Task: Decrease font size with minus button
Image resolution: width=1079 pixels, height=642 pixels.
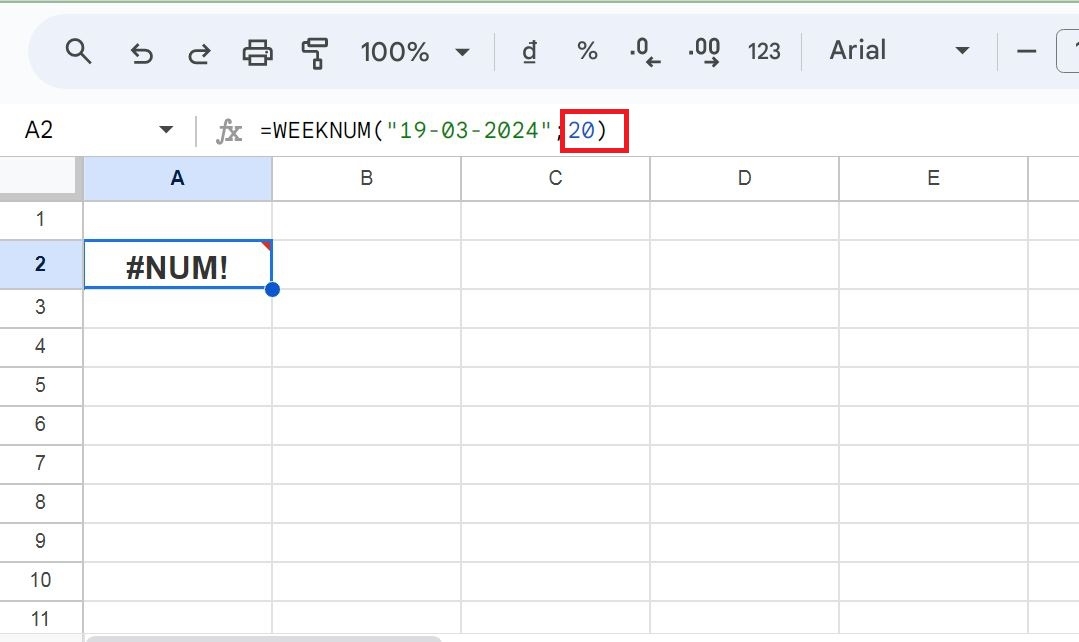Action: 1026,51
